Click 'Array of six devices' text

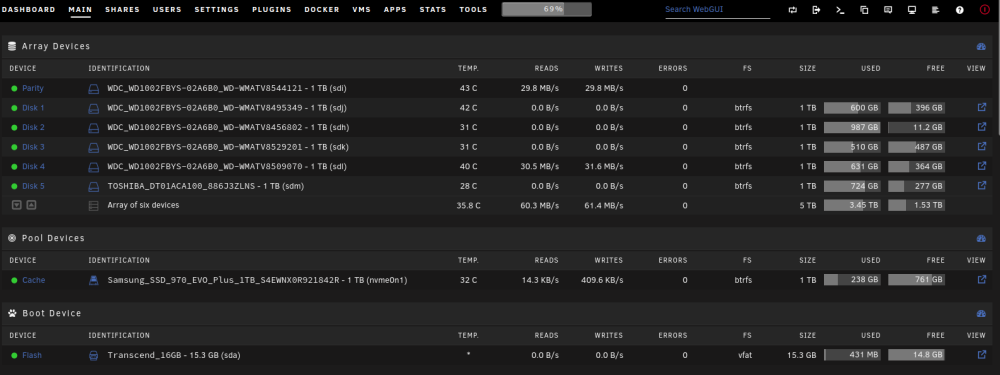click(143, 205)
